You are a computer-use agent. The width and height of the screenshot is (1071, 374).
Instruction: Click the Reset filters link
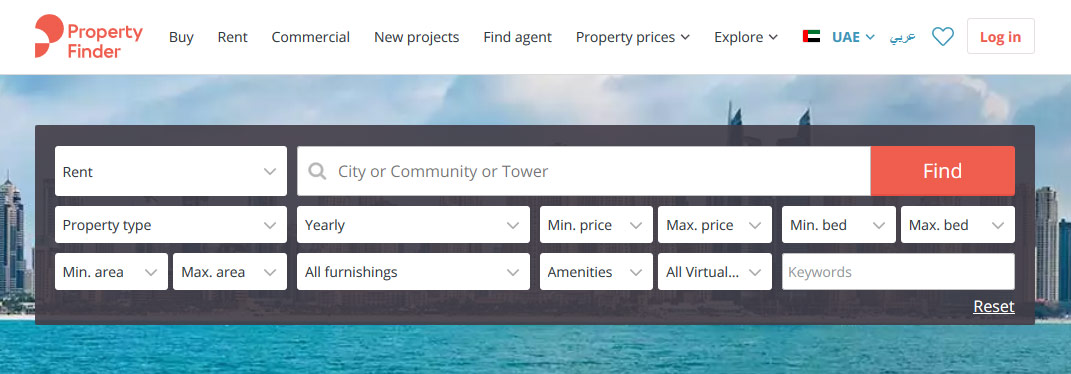[x=994, y=307]
